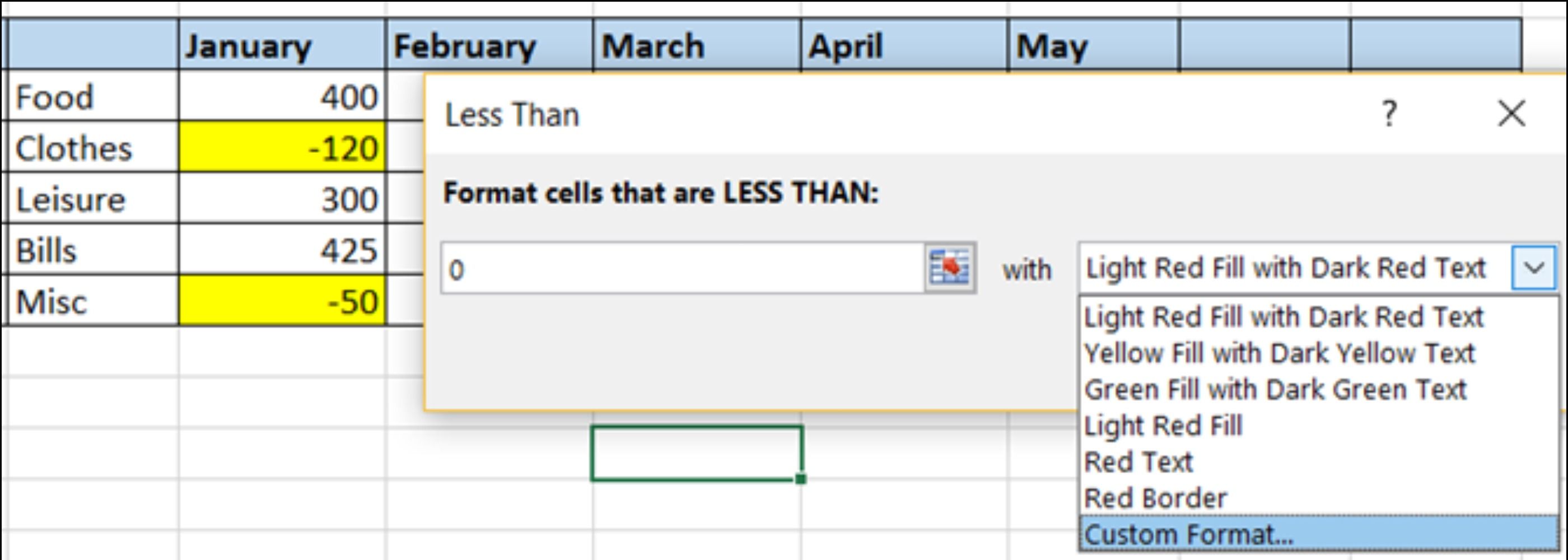Click the Bills value 425 cell
The height and width of the screenshot is (560, 1568).
coord(282,250)
